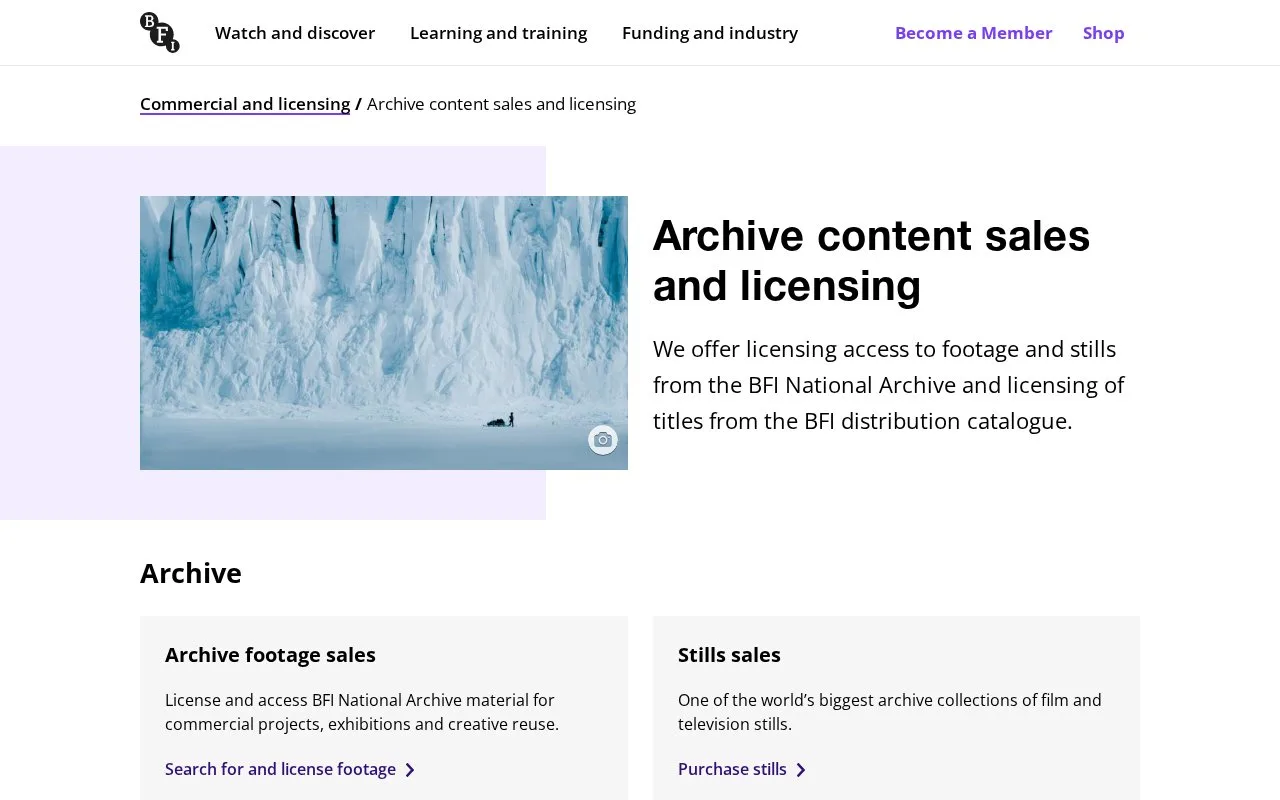Click description about world's biggest stills collections
The width and height of the screenshot is (1280, 800).
point(890,712)
